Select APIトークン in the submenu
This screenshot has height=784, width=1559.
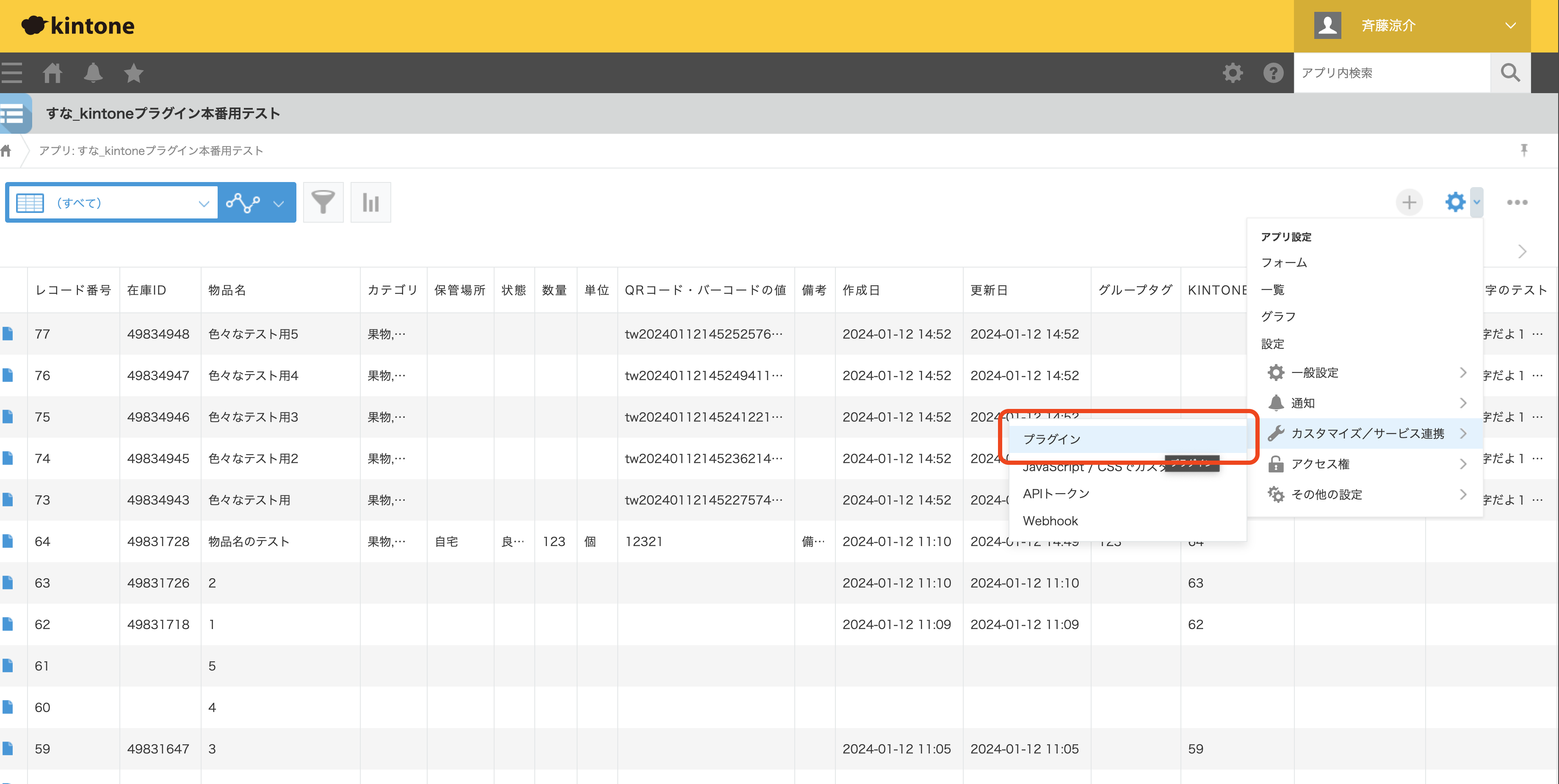(1128, 494)
